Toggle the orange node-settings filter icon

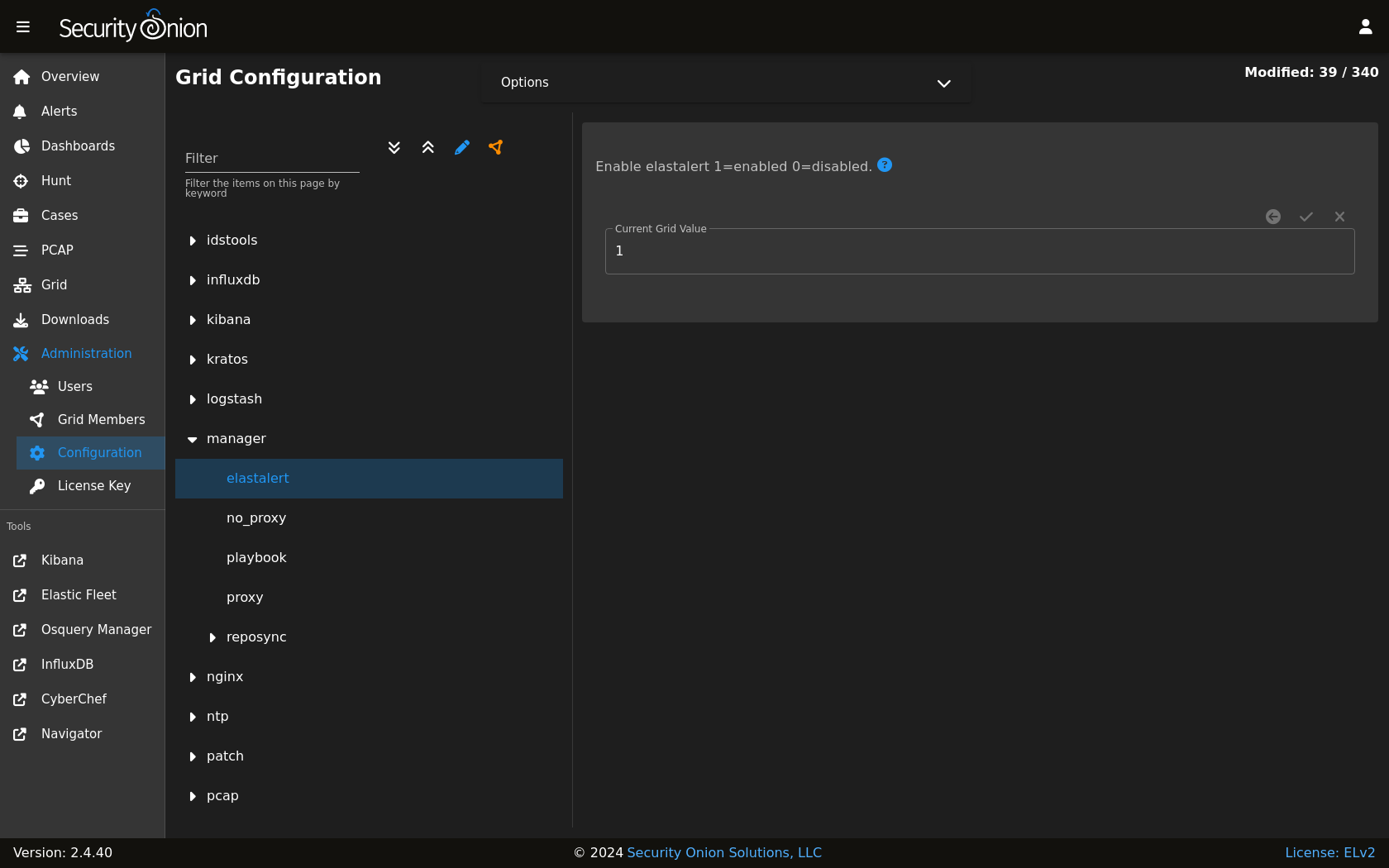click(496, 147)
